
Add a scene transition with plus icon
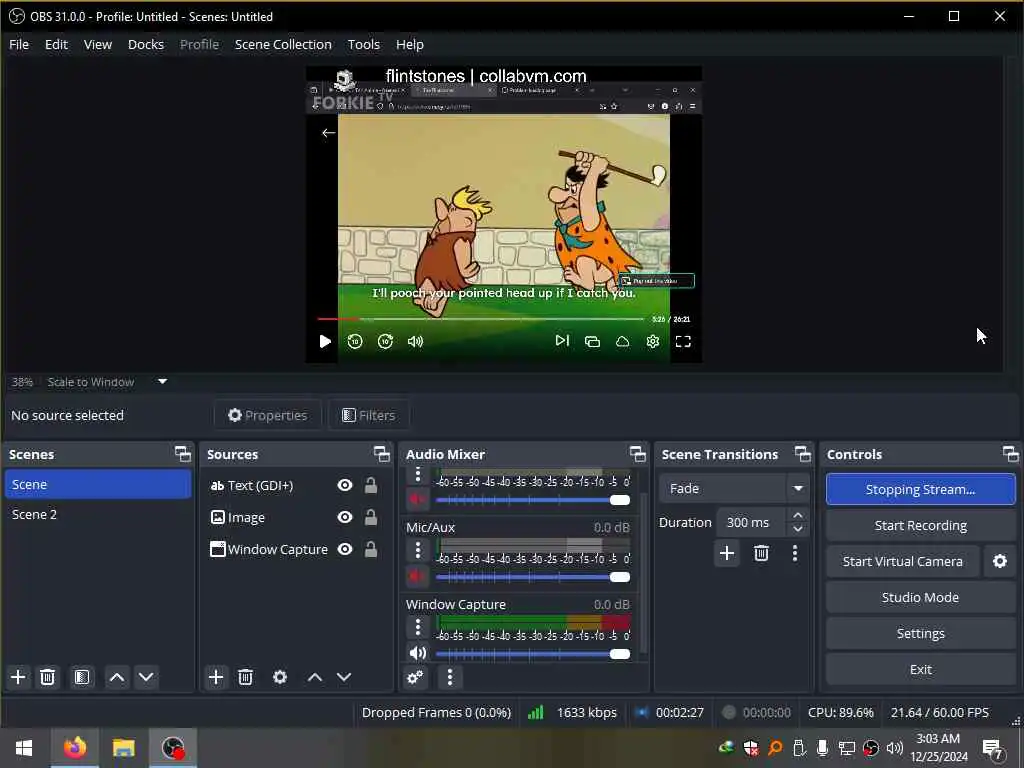727,554
